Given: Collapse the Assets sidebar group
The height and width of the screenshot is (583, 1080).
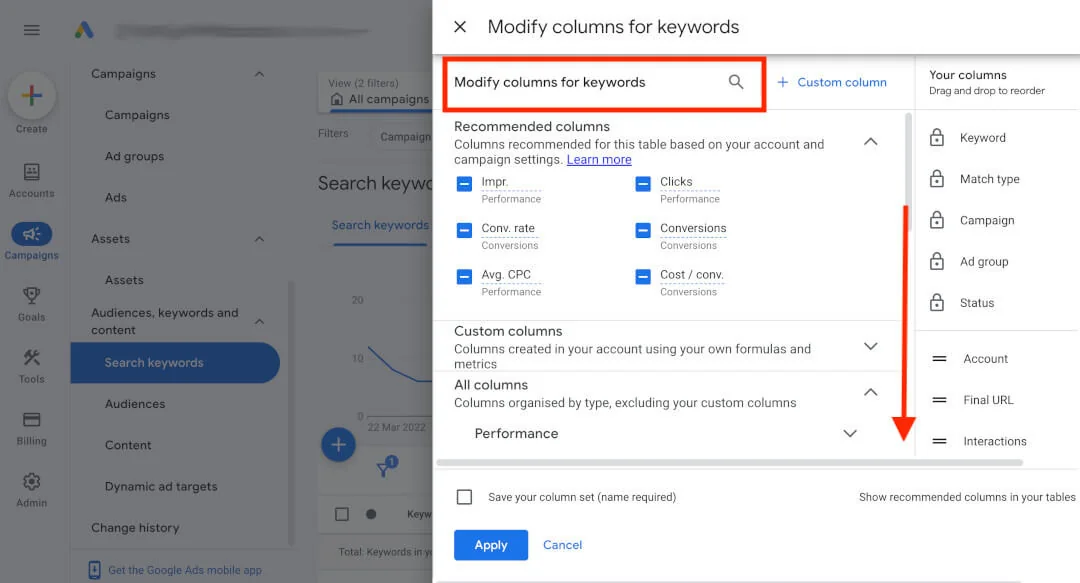Looking at the screenshot, I should 259,239.
